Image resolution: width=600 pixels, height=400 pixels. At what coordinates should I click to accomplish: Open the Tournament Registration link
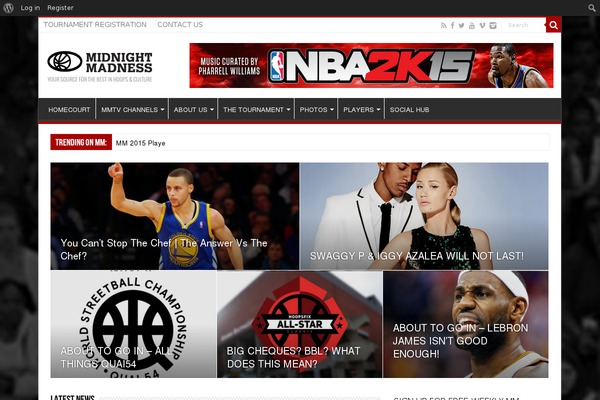[x=95, y=24]
